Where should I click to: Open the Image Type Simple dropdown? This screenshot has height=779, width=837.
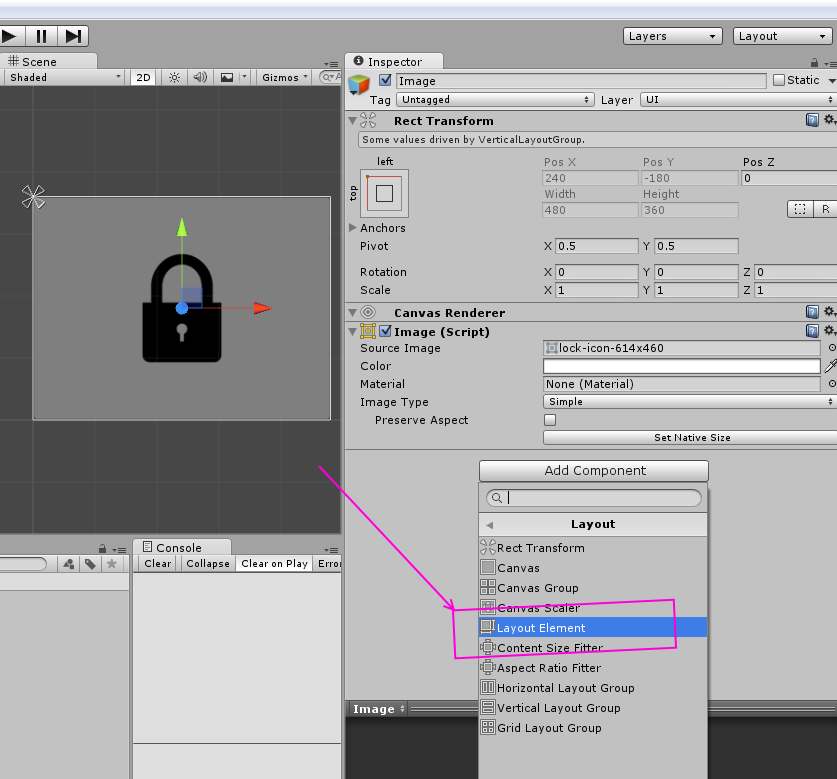click(689, 402)
